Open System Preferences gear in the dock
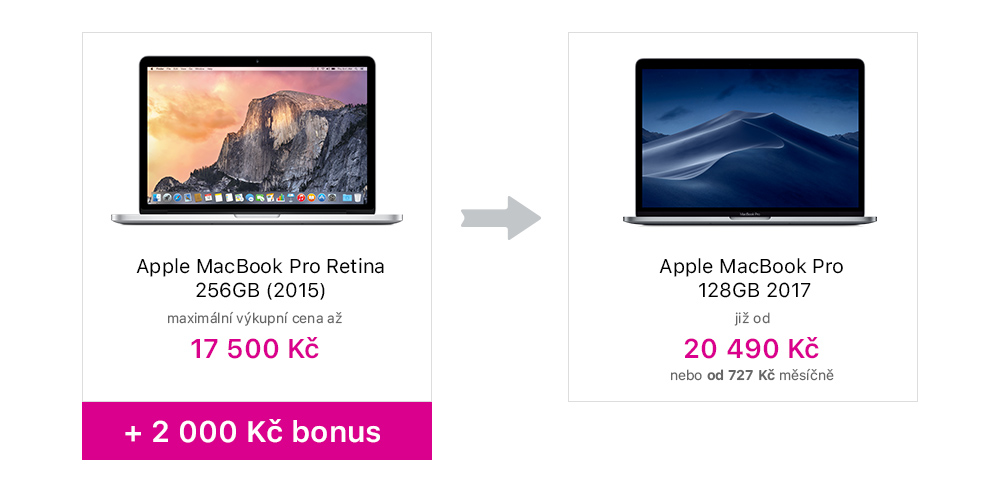998x493 pixels. (x=332, y=198)
